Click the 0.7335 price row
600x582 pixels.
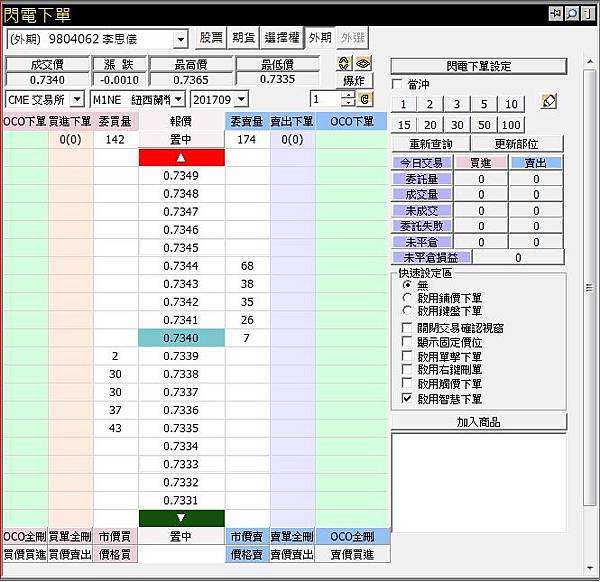[x=181, y=428]
